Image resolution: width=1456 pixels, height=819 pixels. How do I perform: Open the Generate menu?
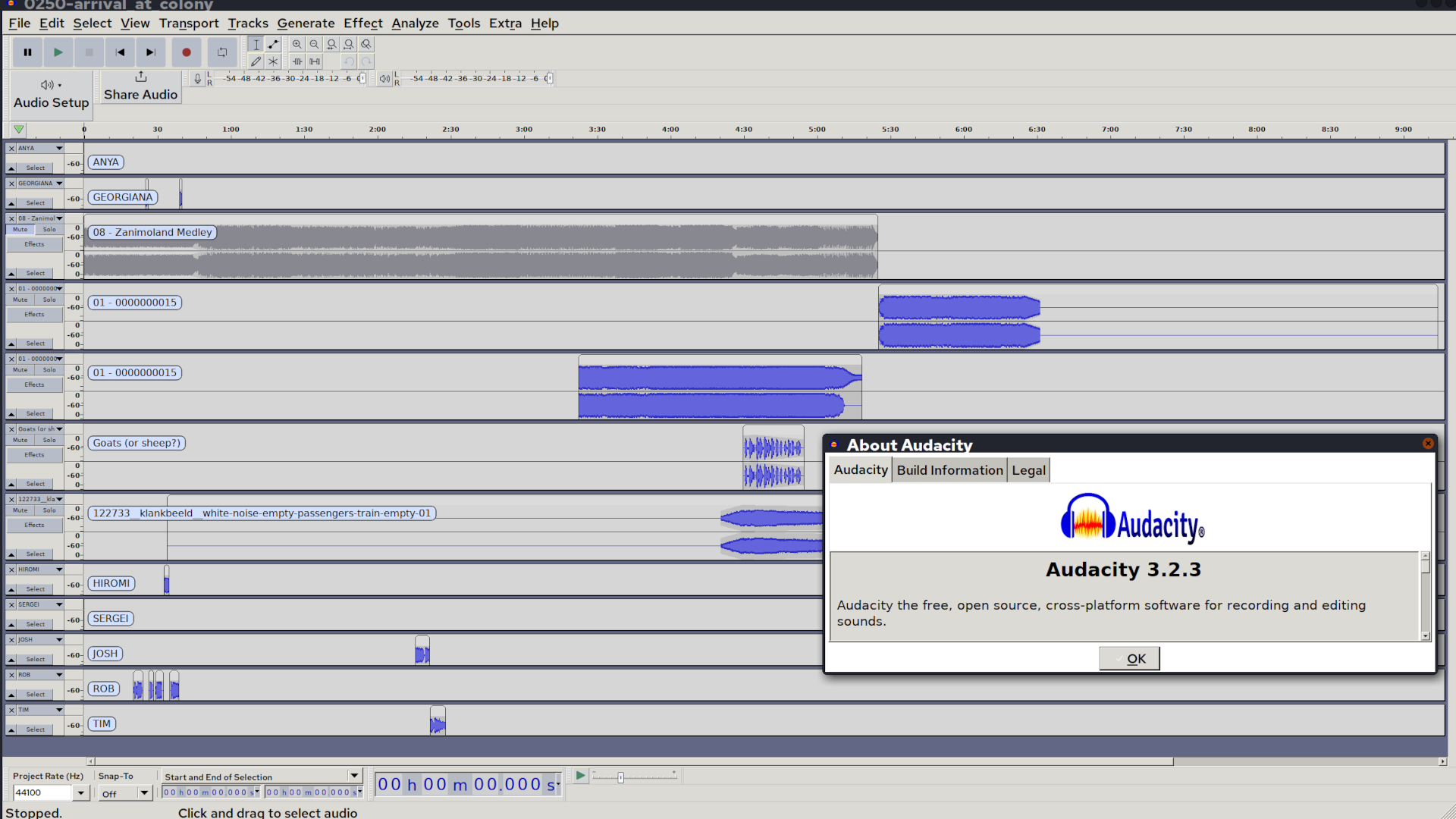(306, 24)
